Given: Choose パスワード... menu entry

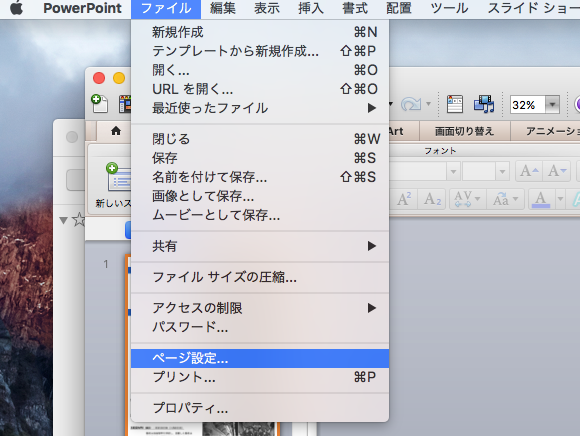Looking at the screenshot, I should 260,327.
